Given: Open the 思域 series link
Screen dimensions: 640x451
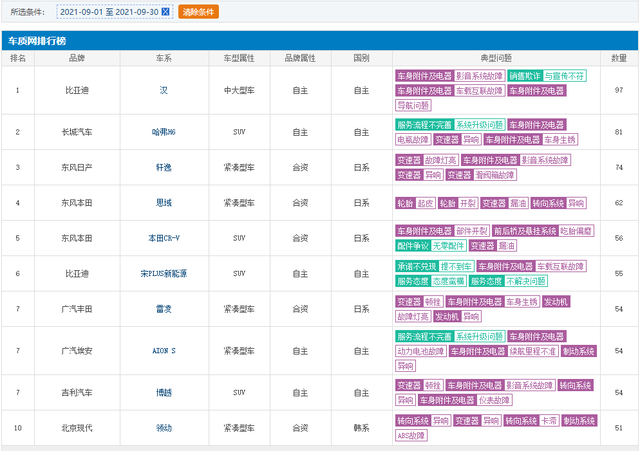Looking at the screenshot, I should click(x=164, y=203).
